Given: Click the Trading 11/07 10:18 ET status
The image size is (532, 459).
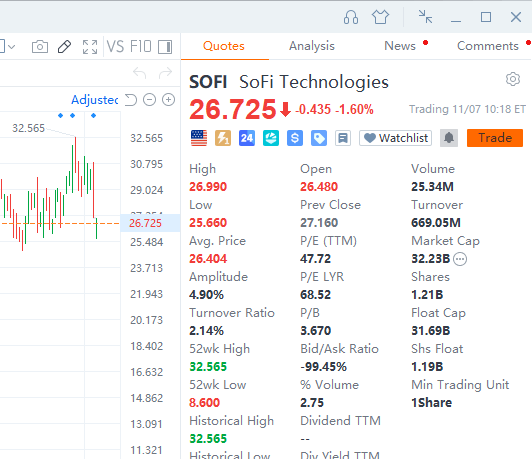Looking at the screenshot, I should 467,109.
